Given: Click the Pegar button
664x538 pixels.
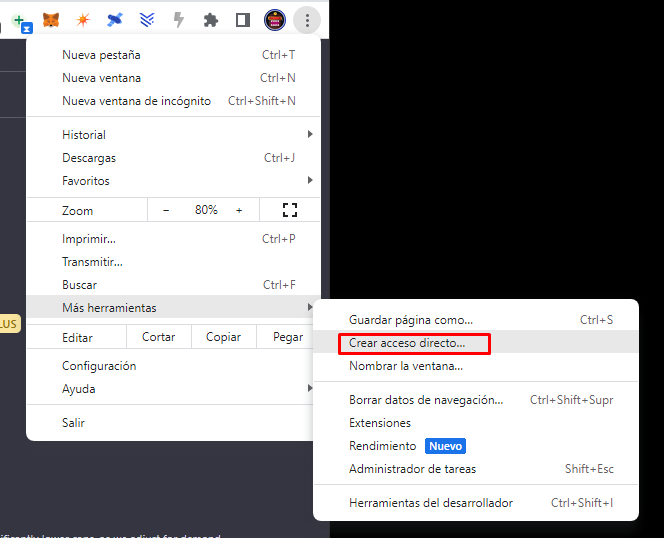Looking at the screenshot, I should tap(288, 337).
